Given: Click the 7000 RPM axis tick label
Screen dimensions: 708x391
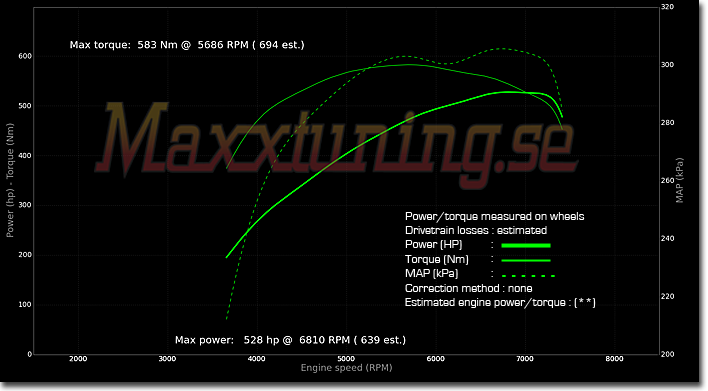Looking at the screenshot, I should coord(525,359).
